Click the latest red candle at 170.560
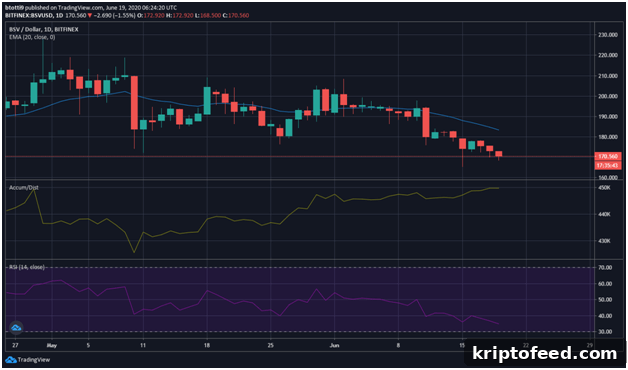Viewport: 628px width, 370px height. tap(499, 154)
